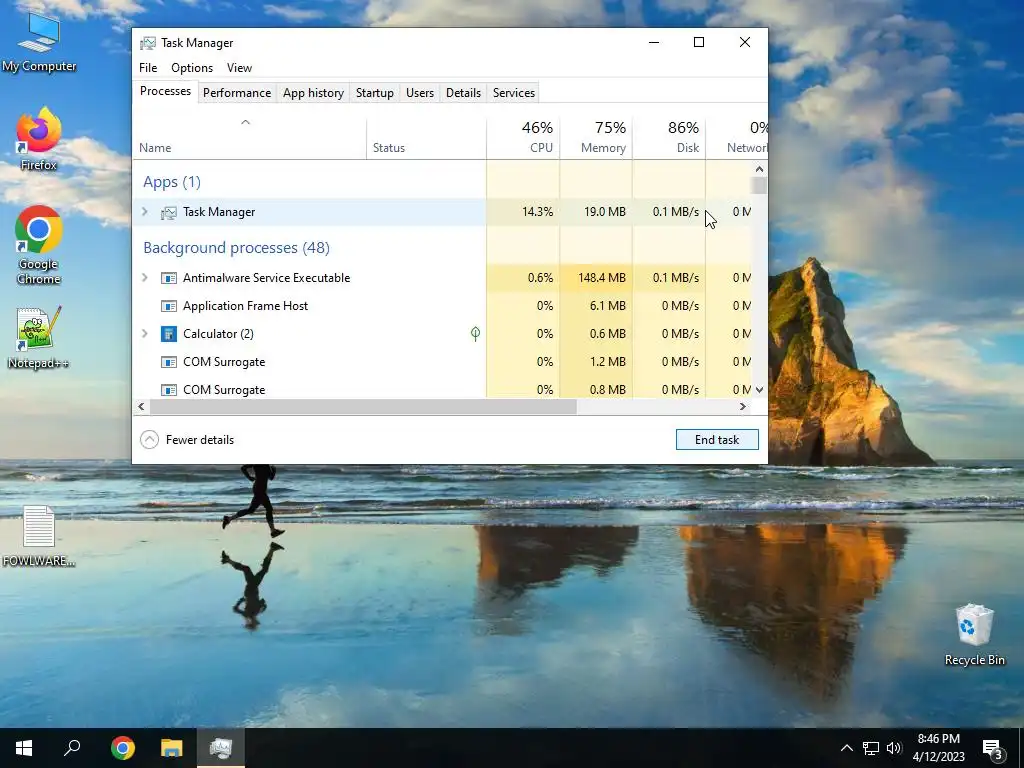Image resolution: width=1024 pixels, height=768 pixels.
Task: Click horizontal scrollbar right arrow
Action: coord(743,406)
